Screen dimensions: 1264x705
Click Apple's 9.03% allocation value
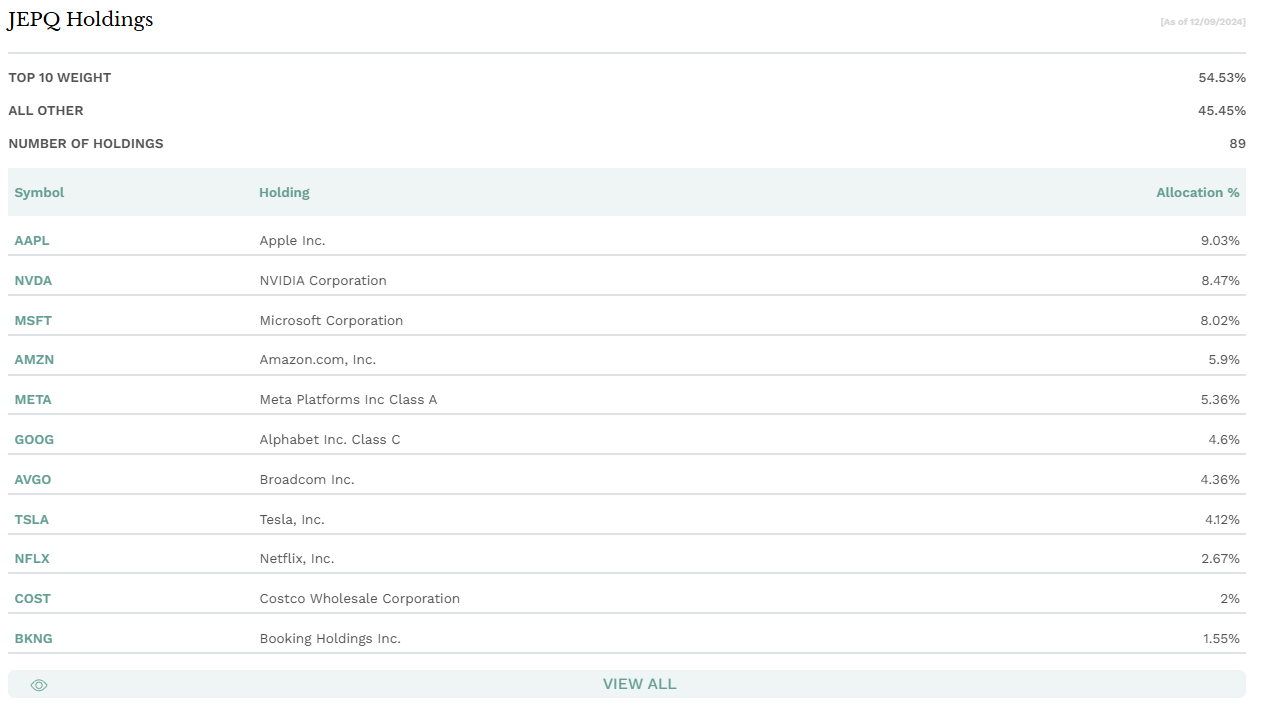[x=1220, y=241]
